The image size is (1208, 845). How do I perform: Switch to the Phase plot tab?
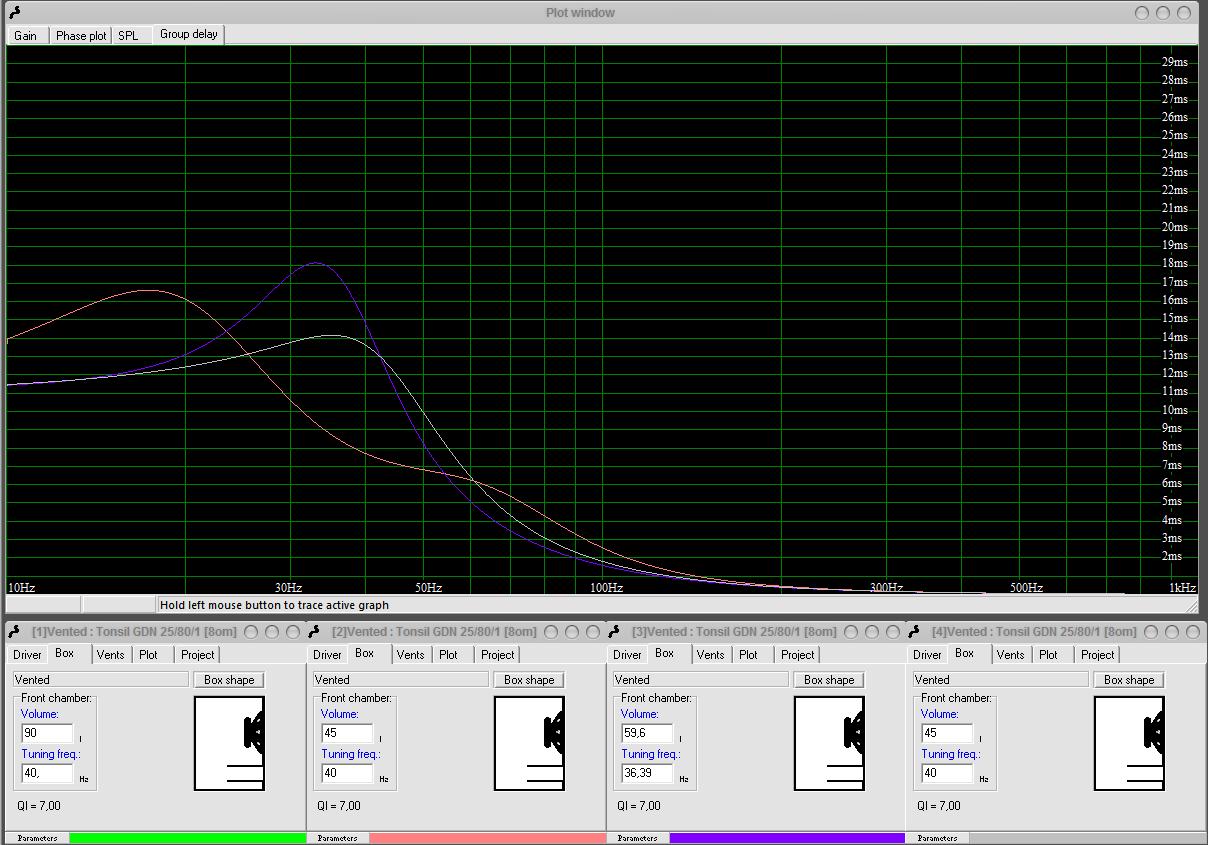[81, 36]
